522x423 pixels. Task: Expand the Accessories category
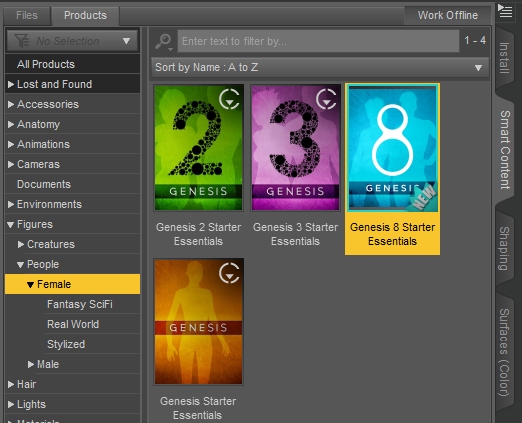[x=11, y=104]
